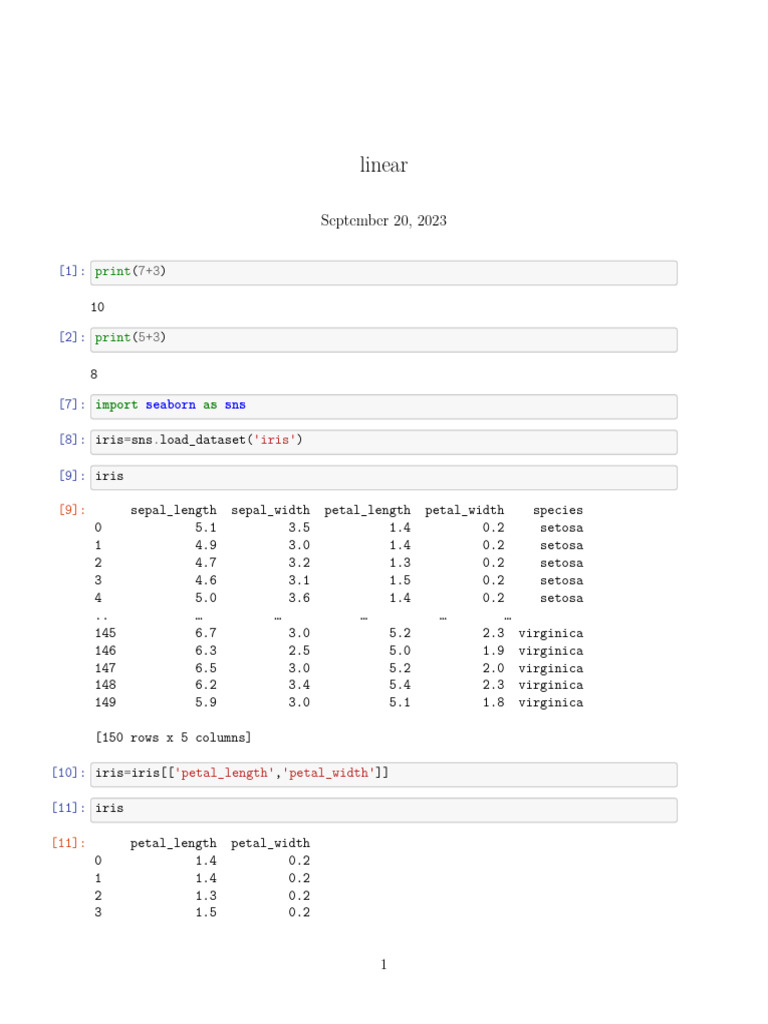Click the page number 1 at the bottom

click(383, 965)
